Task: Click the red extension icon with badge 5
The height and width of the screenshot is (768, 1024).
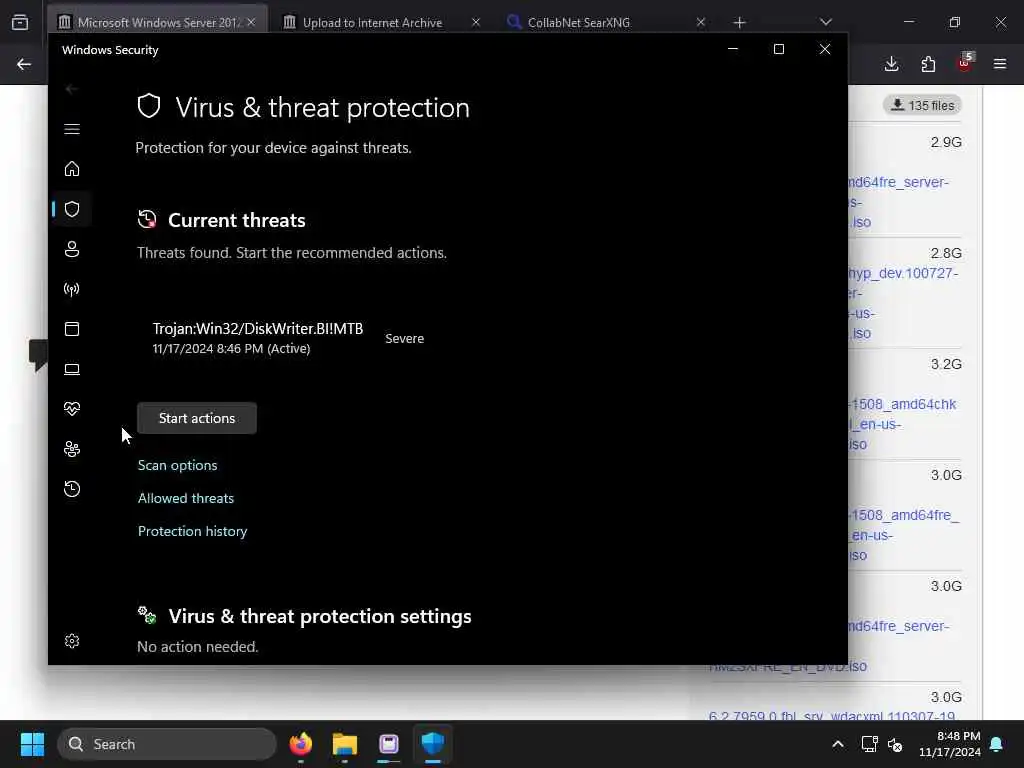Action: click(x=965, y=63)
